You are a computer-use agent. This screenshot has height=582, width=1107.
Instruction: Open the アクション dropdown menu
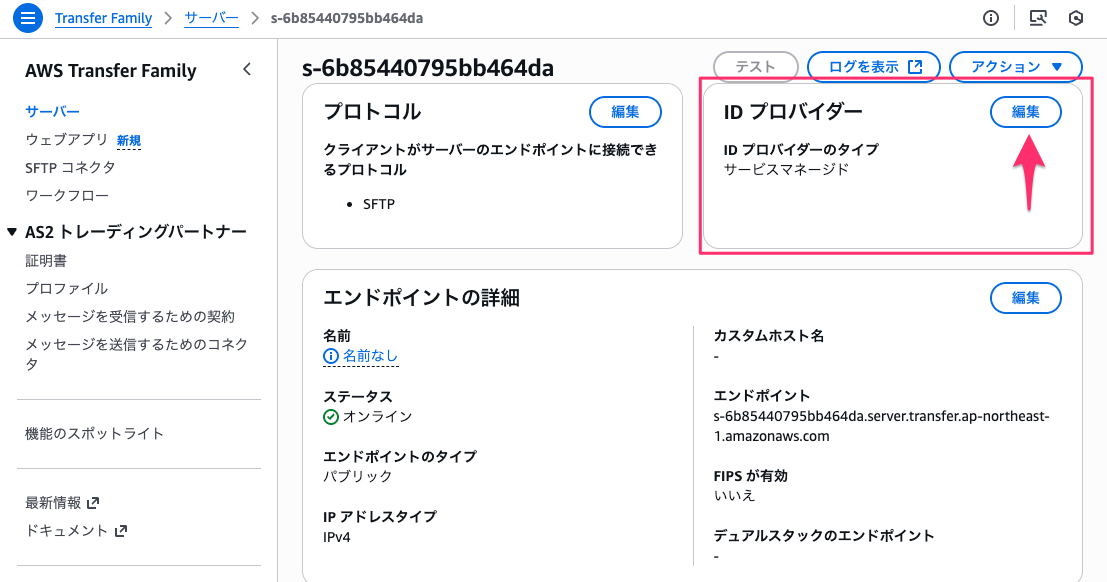[1016, 67]
